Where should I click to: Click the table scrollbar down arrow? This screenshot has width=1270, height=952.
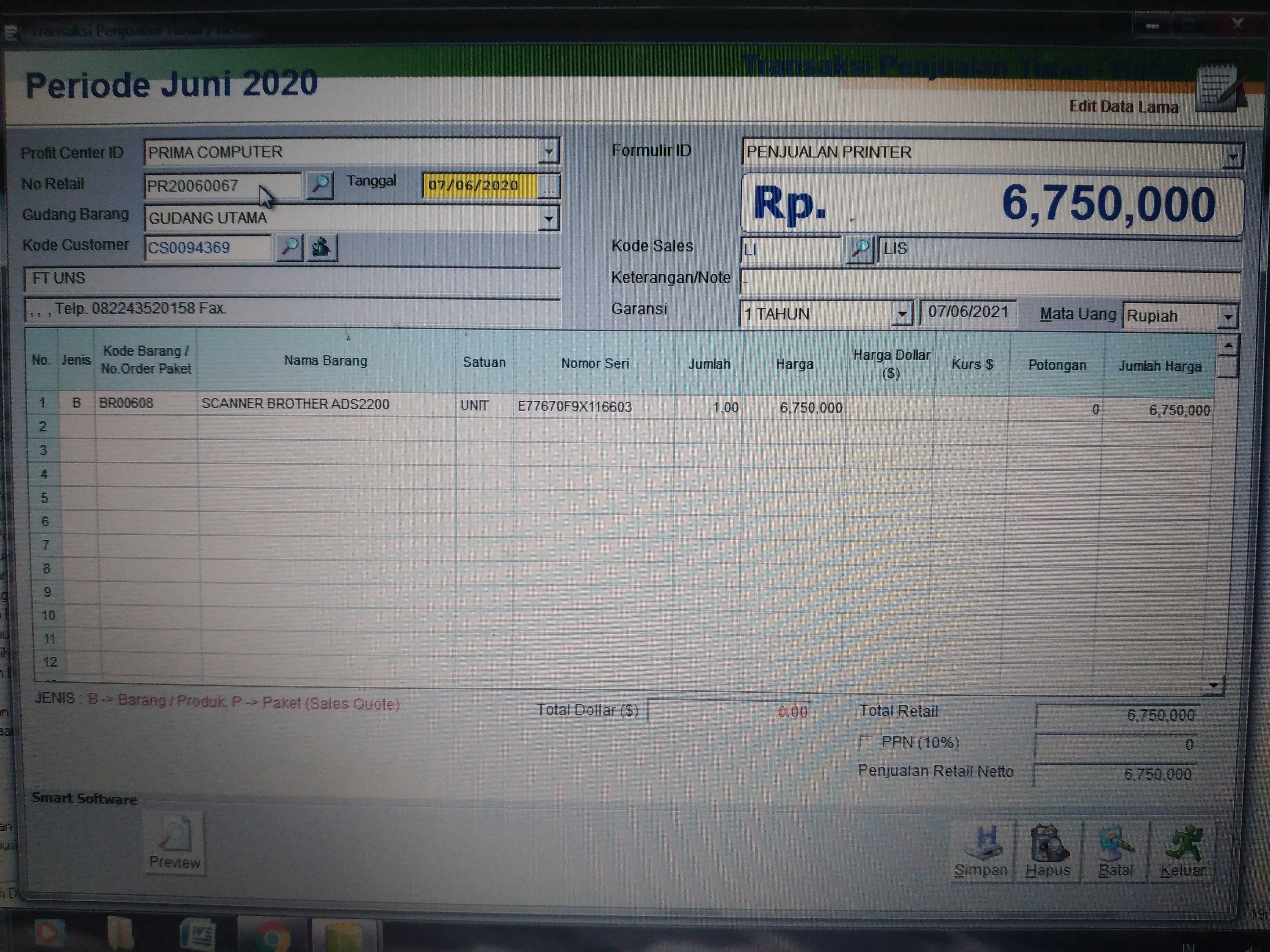(1214, 685)
